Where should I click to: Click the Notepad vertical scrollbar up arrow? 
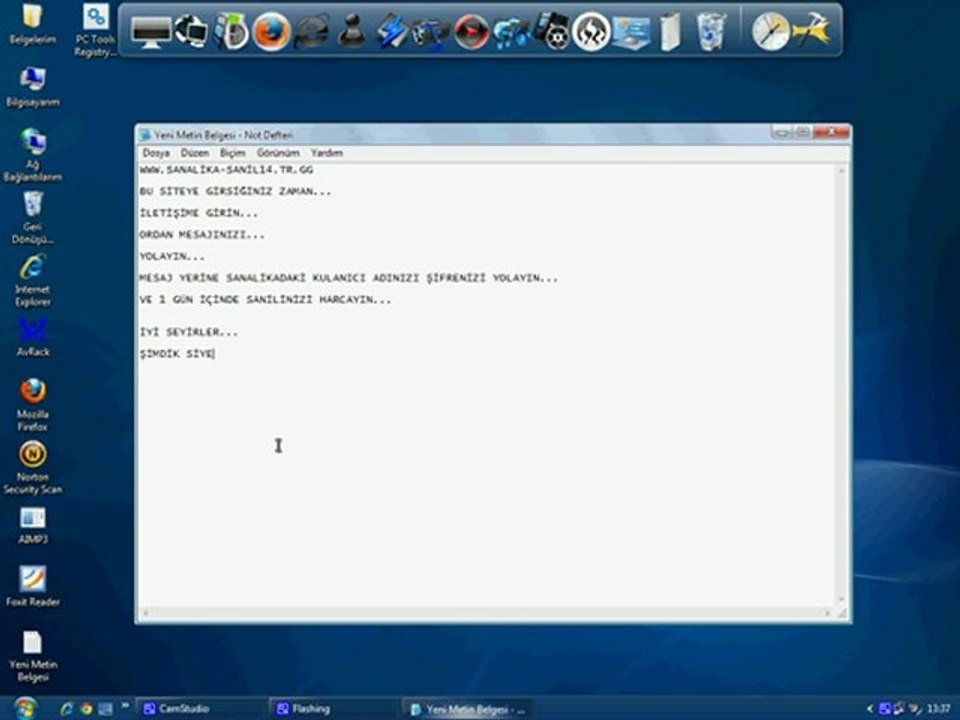(x=841, y=171)
